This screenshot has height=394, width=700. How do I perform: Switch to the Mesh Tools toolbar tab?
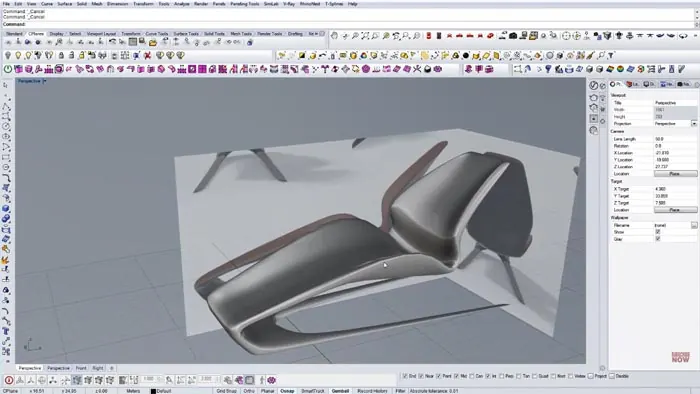(241, 33)
